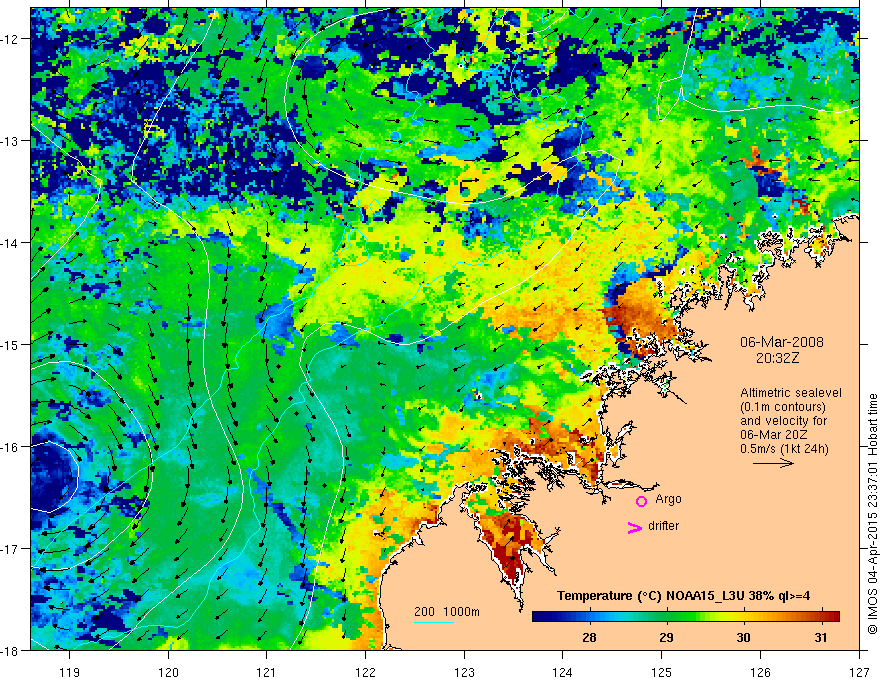Click the longitude axis label '122'
The height and width of the screenshot is (680, 880).
click(x=365, y=672)
